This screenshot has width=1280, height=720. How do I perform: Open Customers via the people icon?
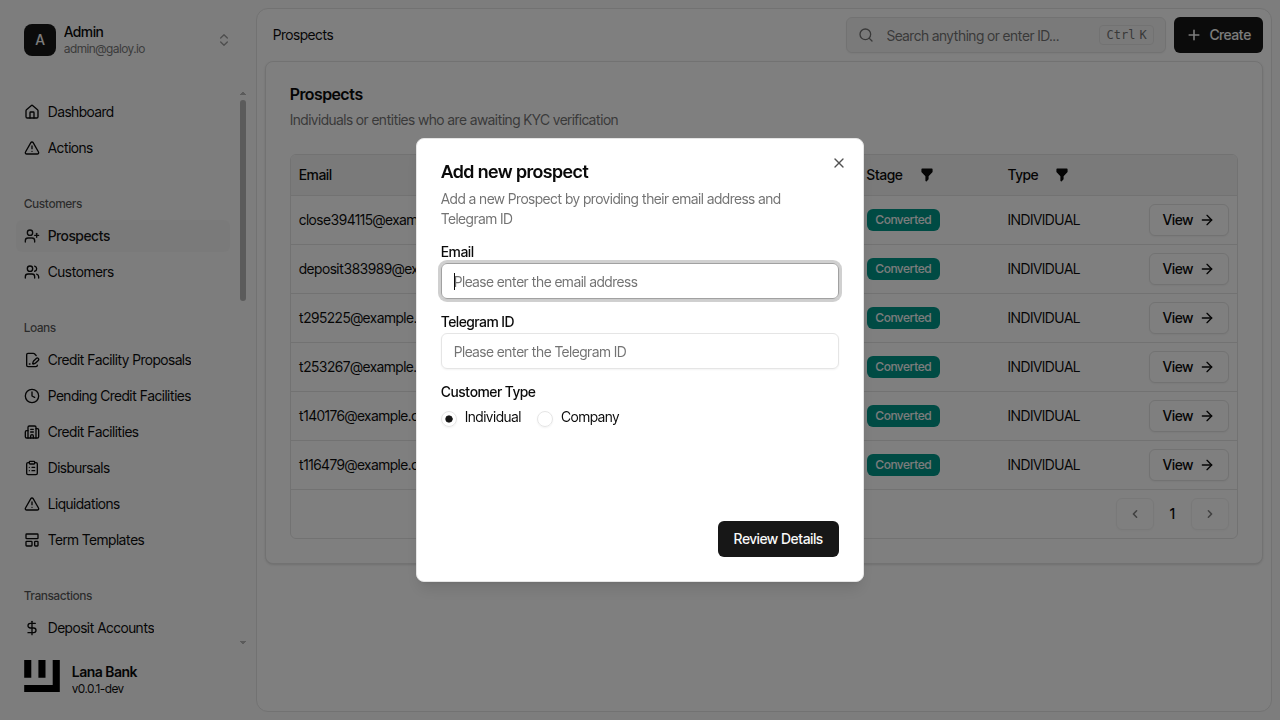33,271
